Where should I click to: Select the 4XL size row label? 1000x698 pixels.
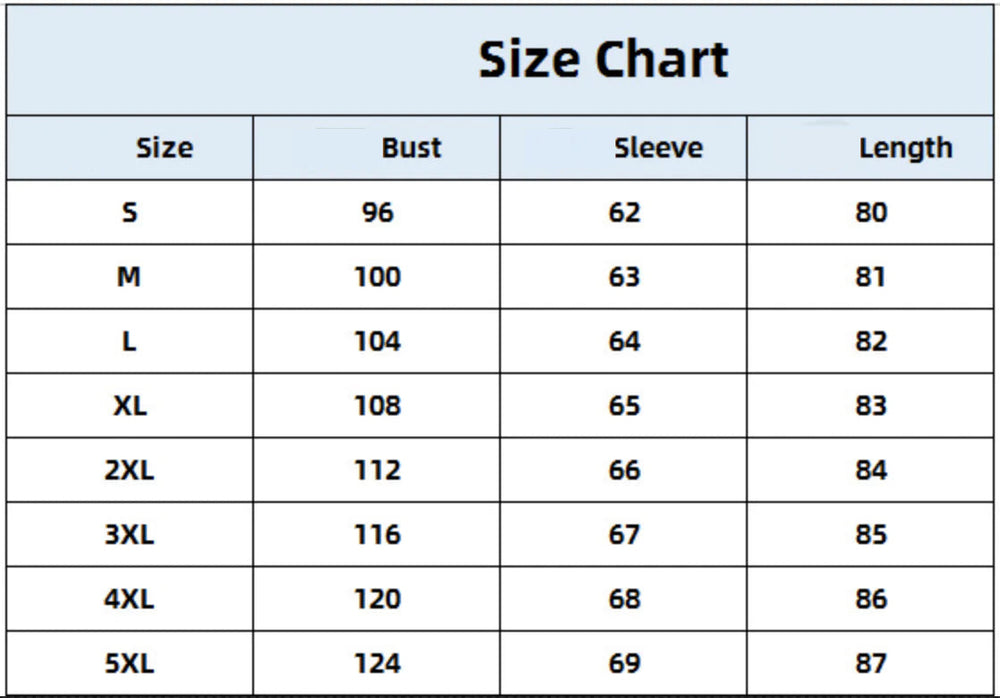point(129,599)
